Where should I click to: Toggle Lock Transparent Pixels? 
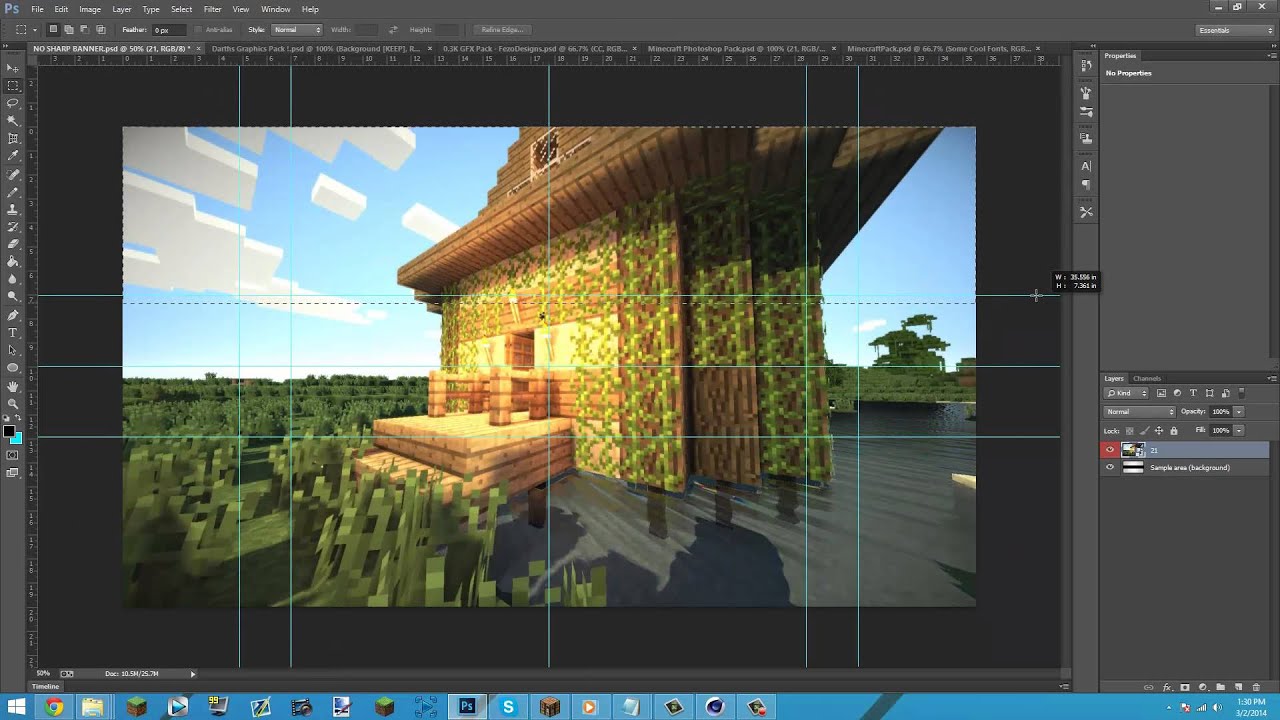(x=1130, y=430)
